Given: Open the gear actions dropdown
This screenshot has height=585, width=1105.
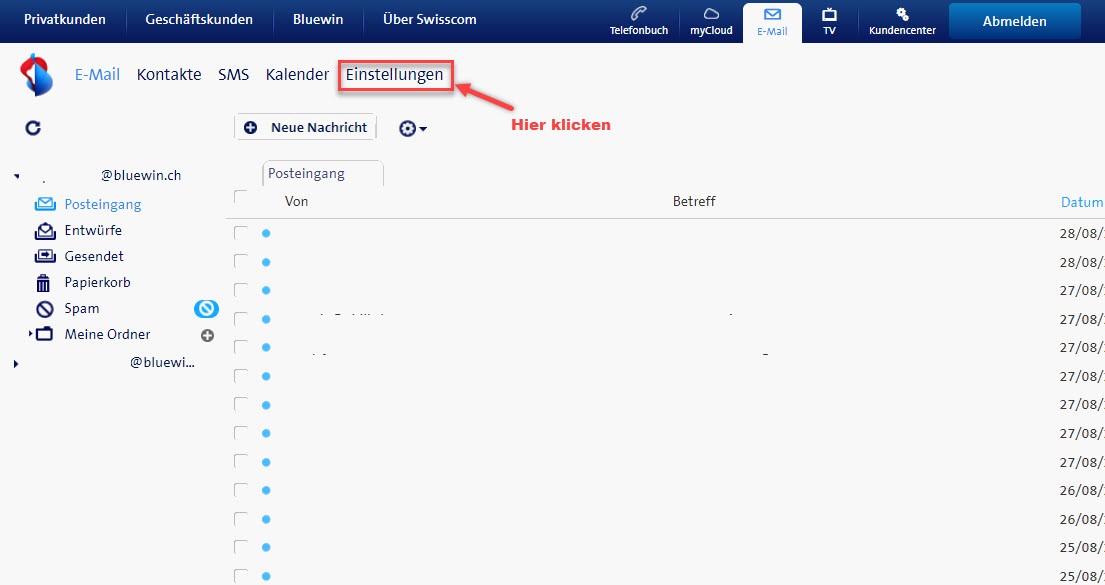Looking at the screenshot, I should [x=412, y=128].
